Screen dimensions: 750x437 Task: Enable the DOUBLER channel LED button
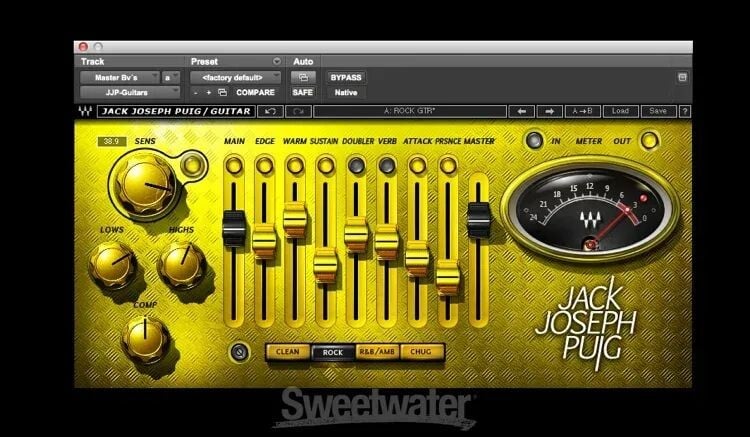[x=356, y=166]
